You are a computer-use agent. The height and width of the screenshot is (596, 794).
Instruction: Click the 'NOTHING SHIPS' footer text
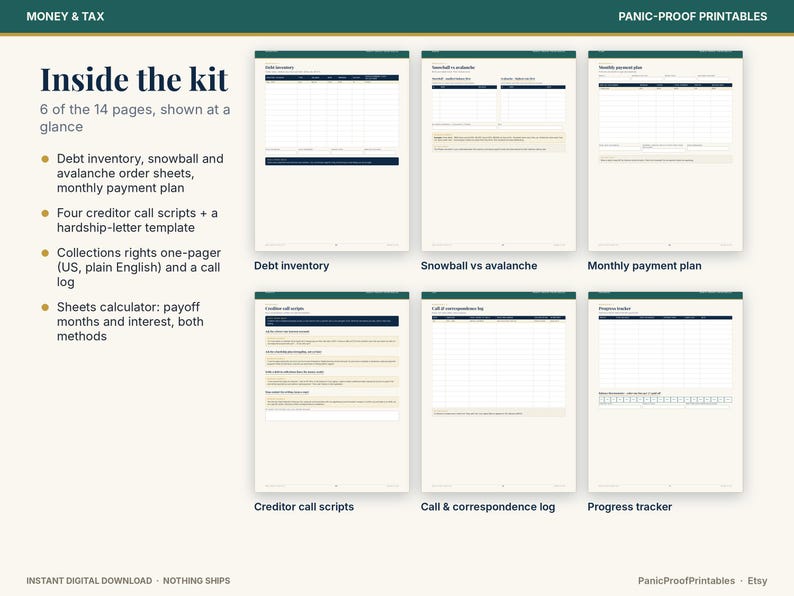coord(196,581)
